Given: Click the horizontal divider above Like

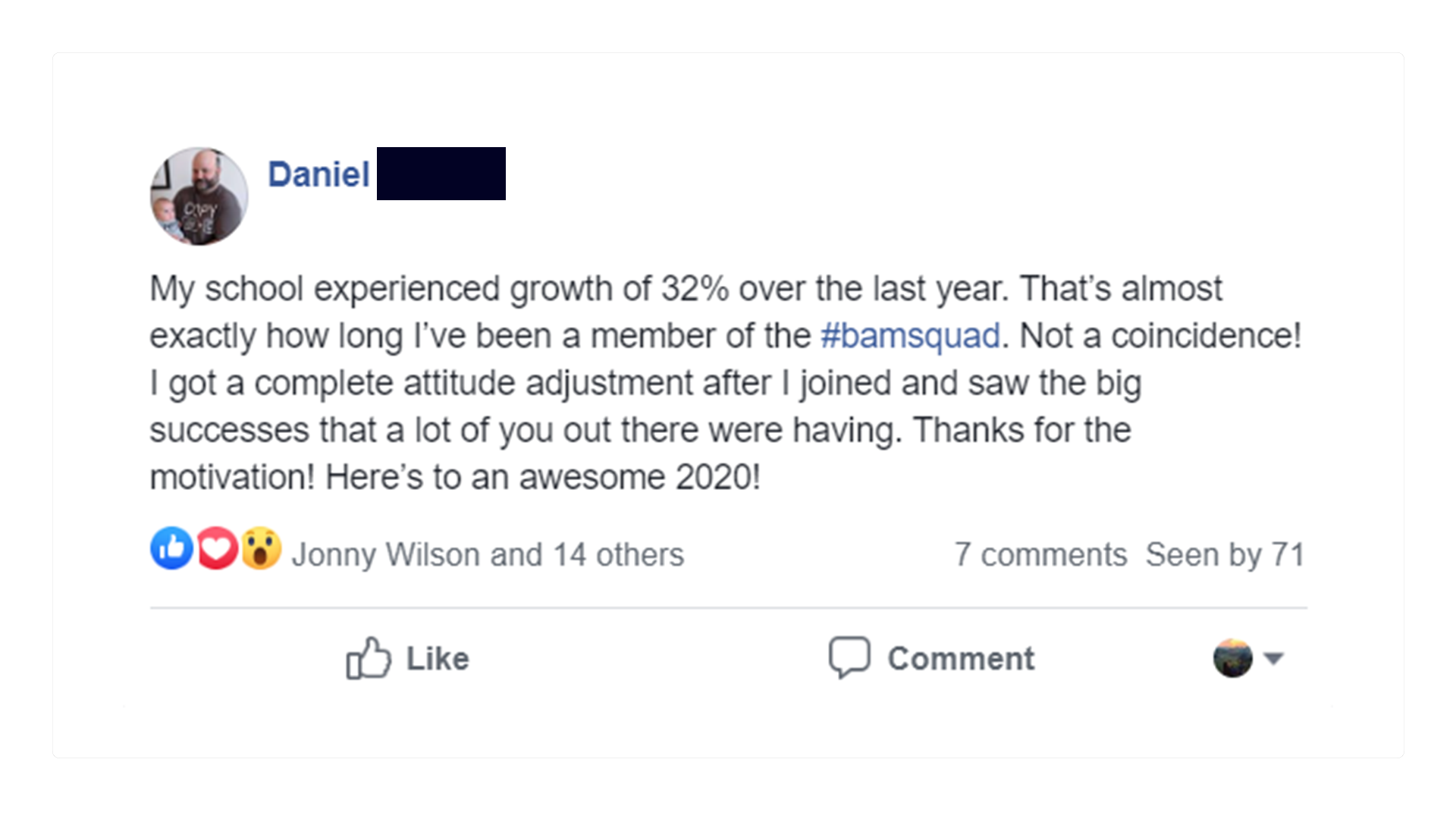Looking at the screenshot, I should [x=728, y=607].
